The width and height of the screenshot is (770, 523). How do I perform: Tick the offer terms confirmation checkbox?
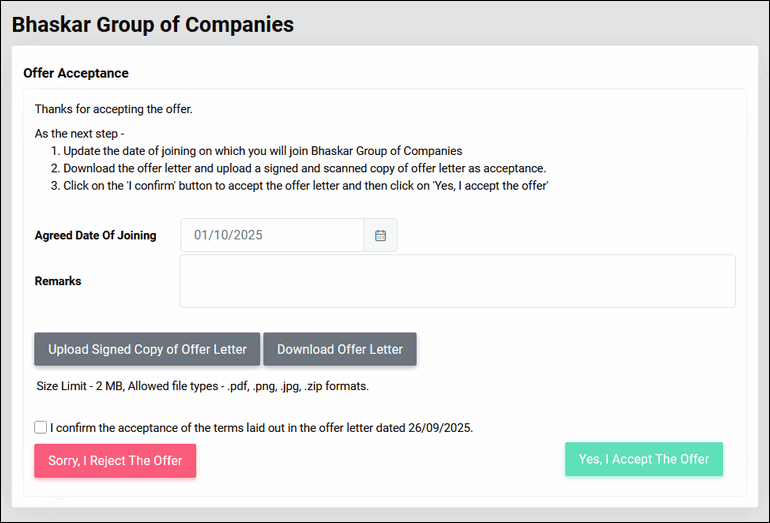41,427
